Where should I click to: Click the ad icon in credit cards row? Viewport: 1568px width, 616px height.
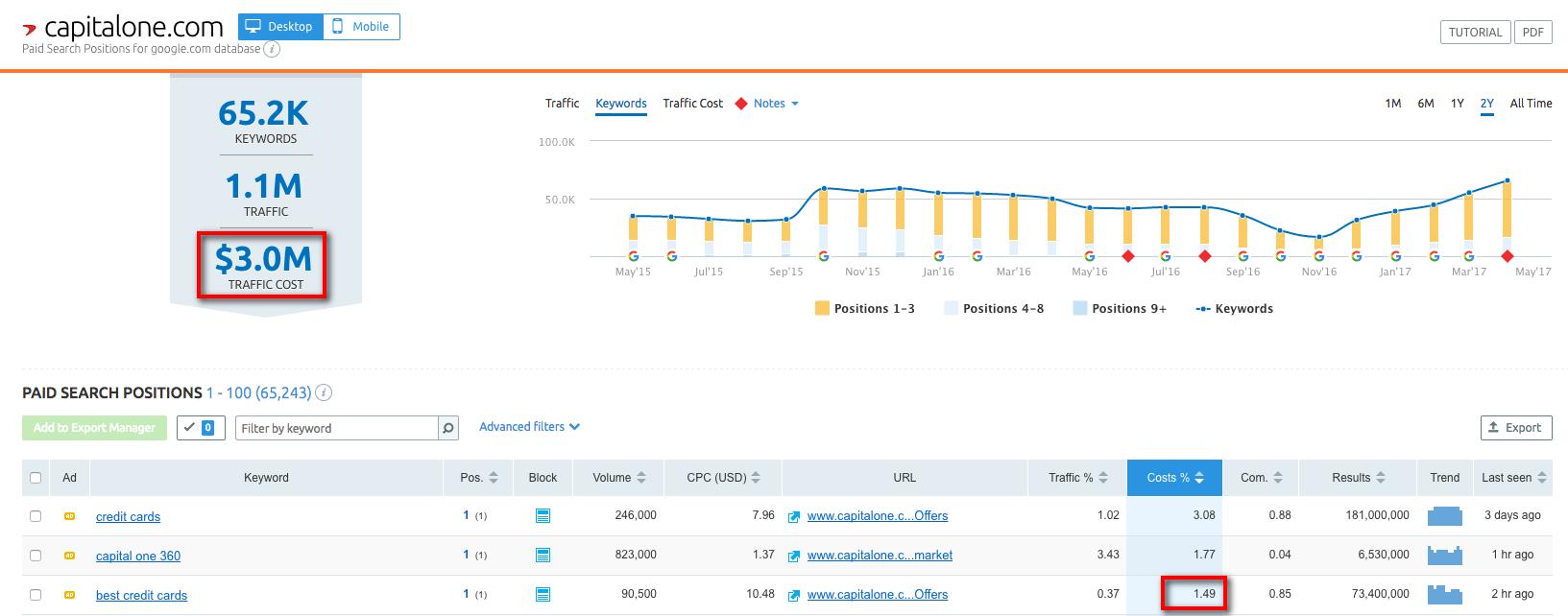tap(69, 516)
